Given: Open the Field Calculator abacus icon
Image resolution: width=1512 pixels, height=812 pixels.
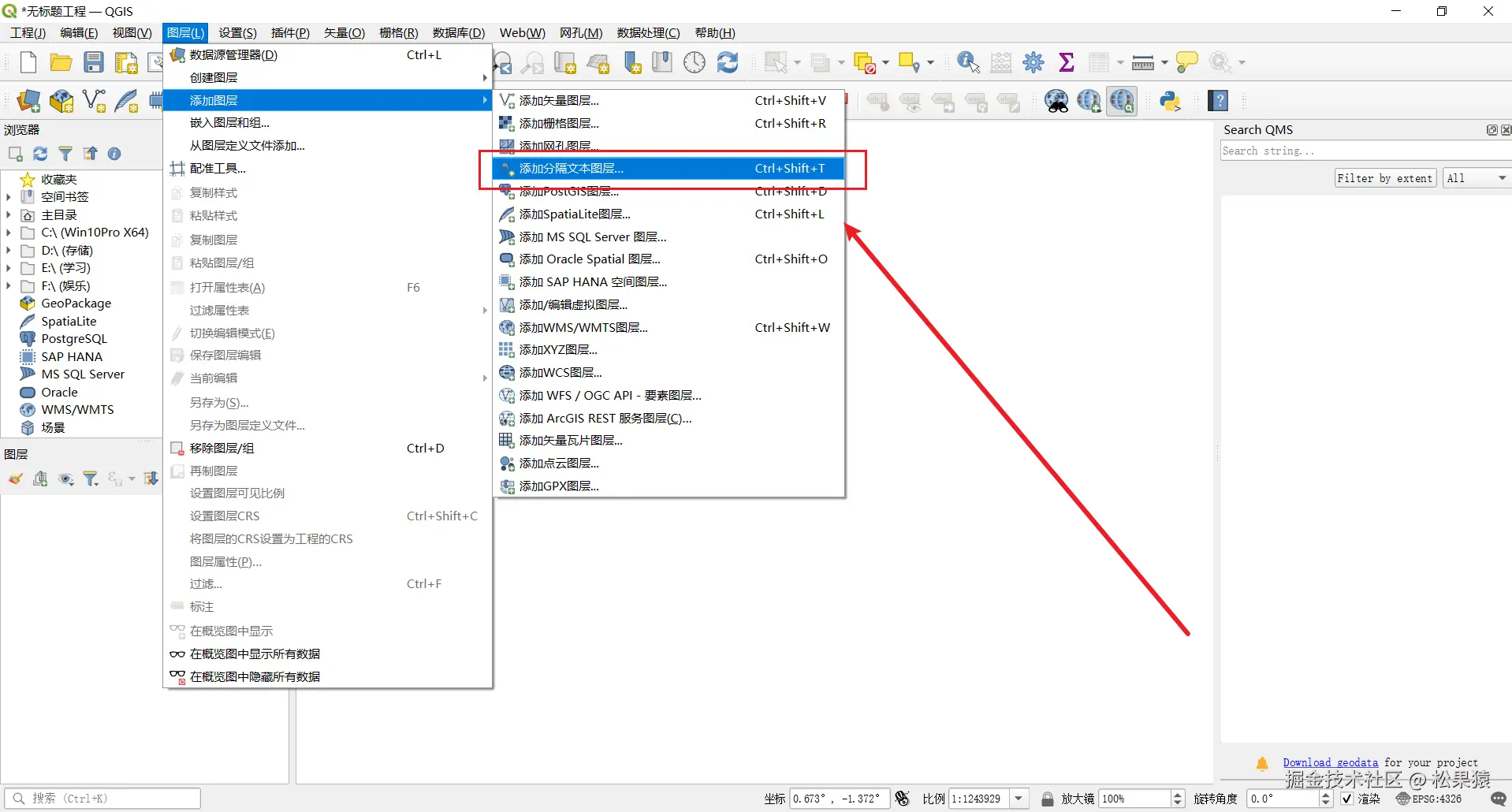Looking at the screenshot, I should coord(1001,62).
